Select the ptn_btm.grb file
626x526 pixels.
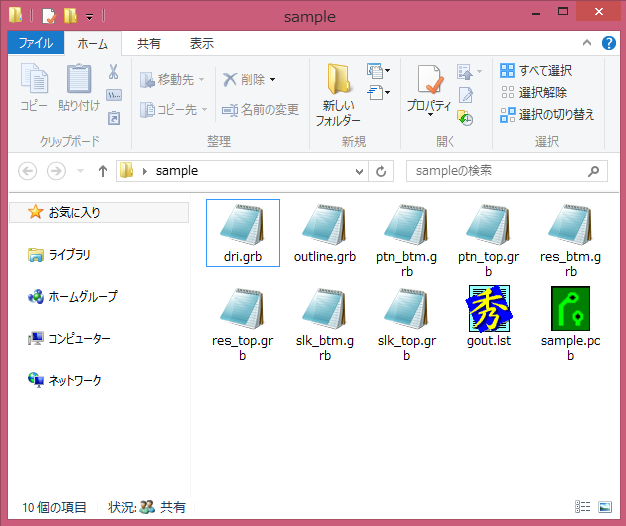pos(406,239)
